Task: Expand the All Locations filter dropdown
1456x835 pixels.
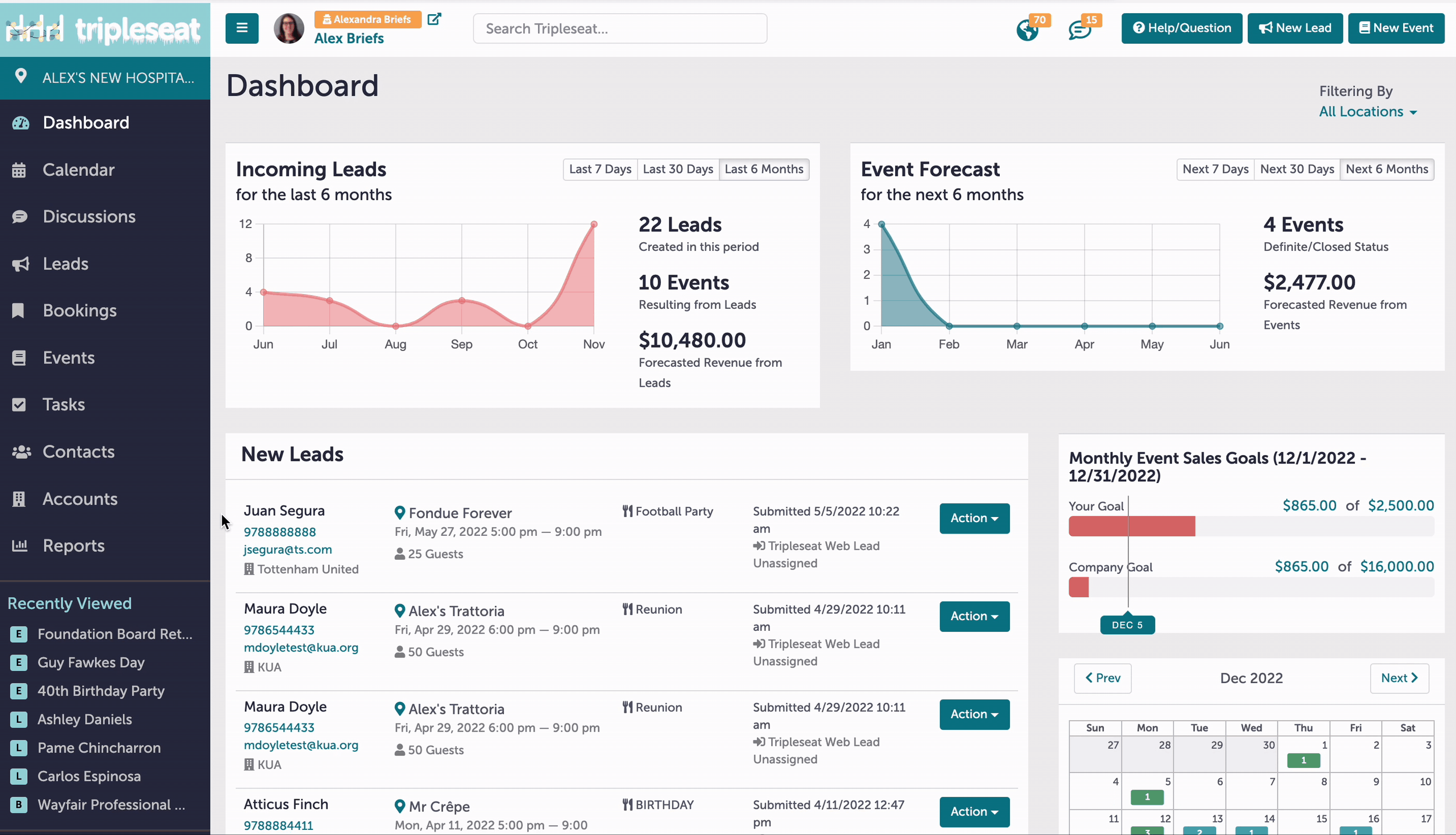Action: (1368, 112)
